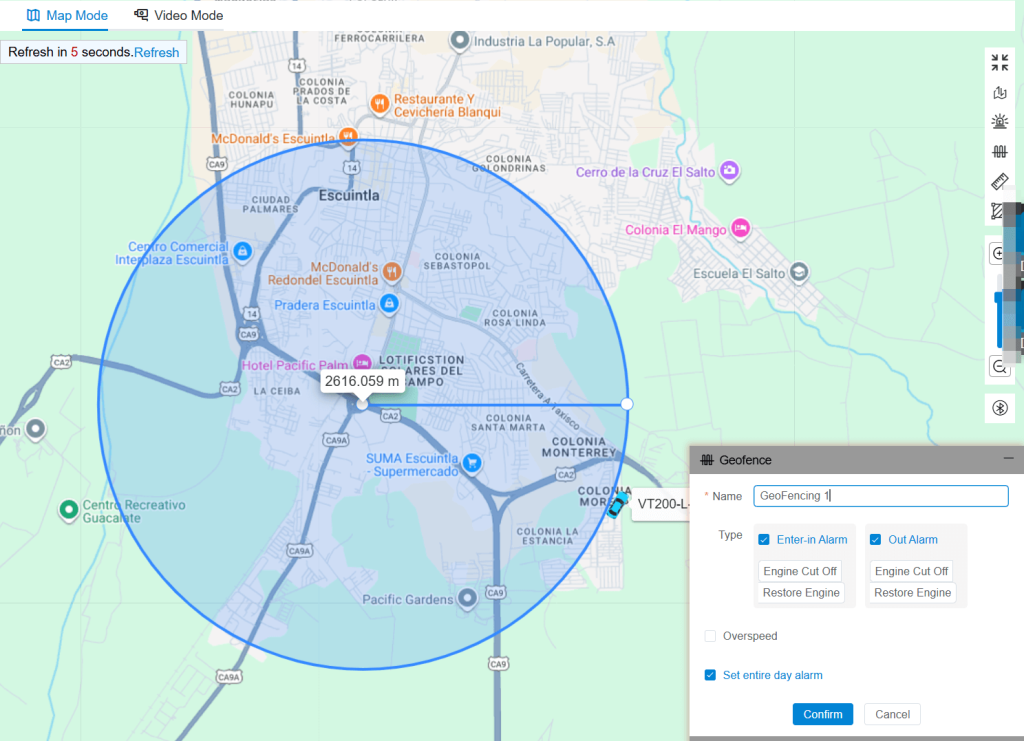This screenshot has width=1024, height=741.
Task: Click the traffic layer map icon
Action: [x=1000, y=92]
